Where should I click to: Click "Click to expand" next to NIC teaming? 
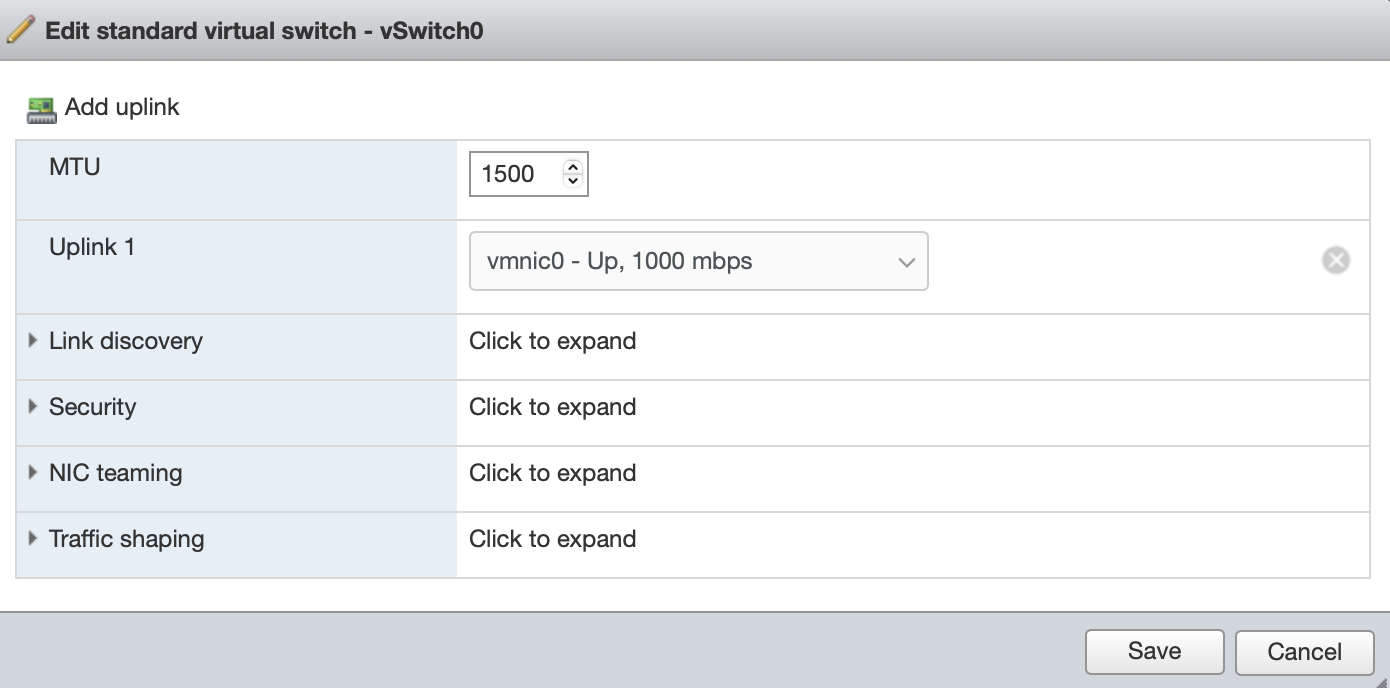pyautogui.click(x=552, y=473)
